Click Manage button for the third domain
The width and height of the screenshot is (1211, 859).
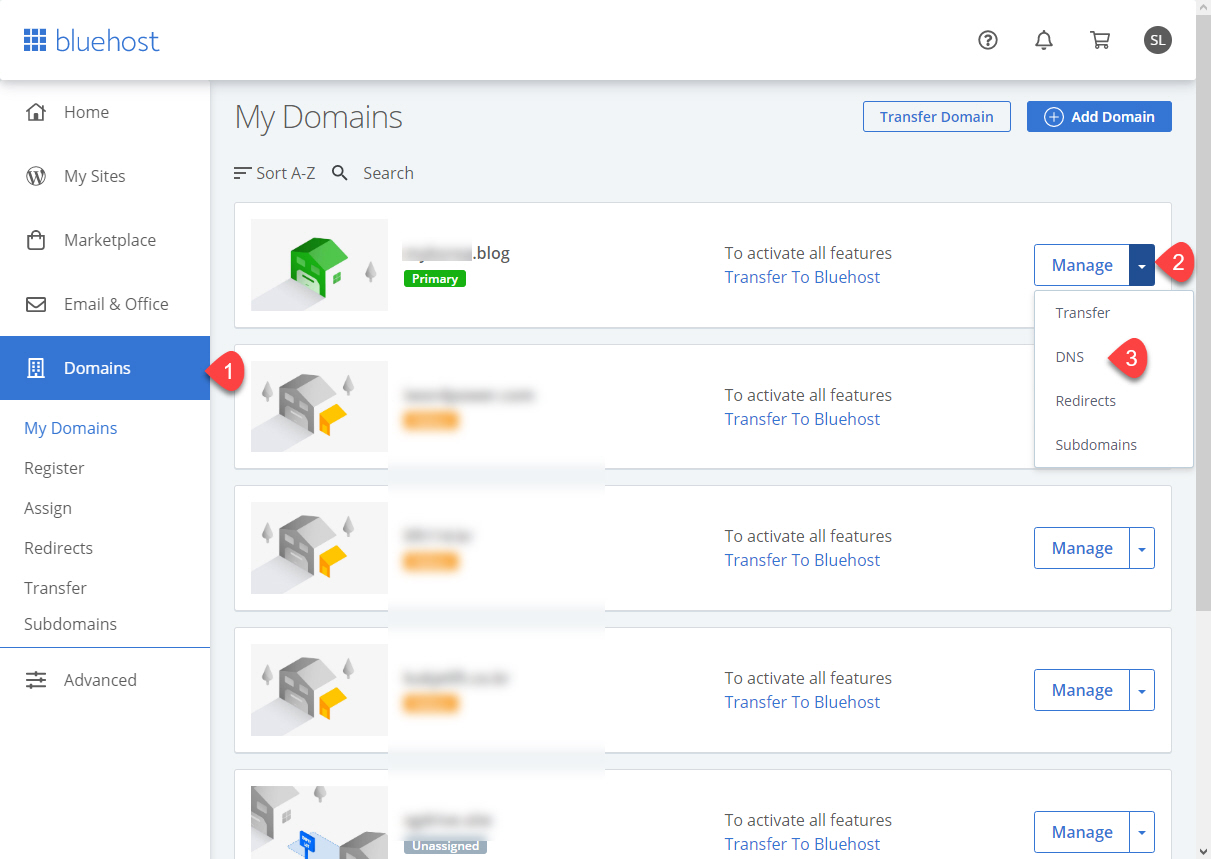pos(1082,548)
